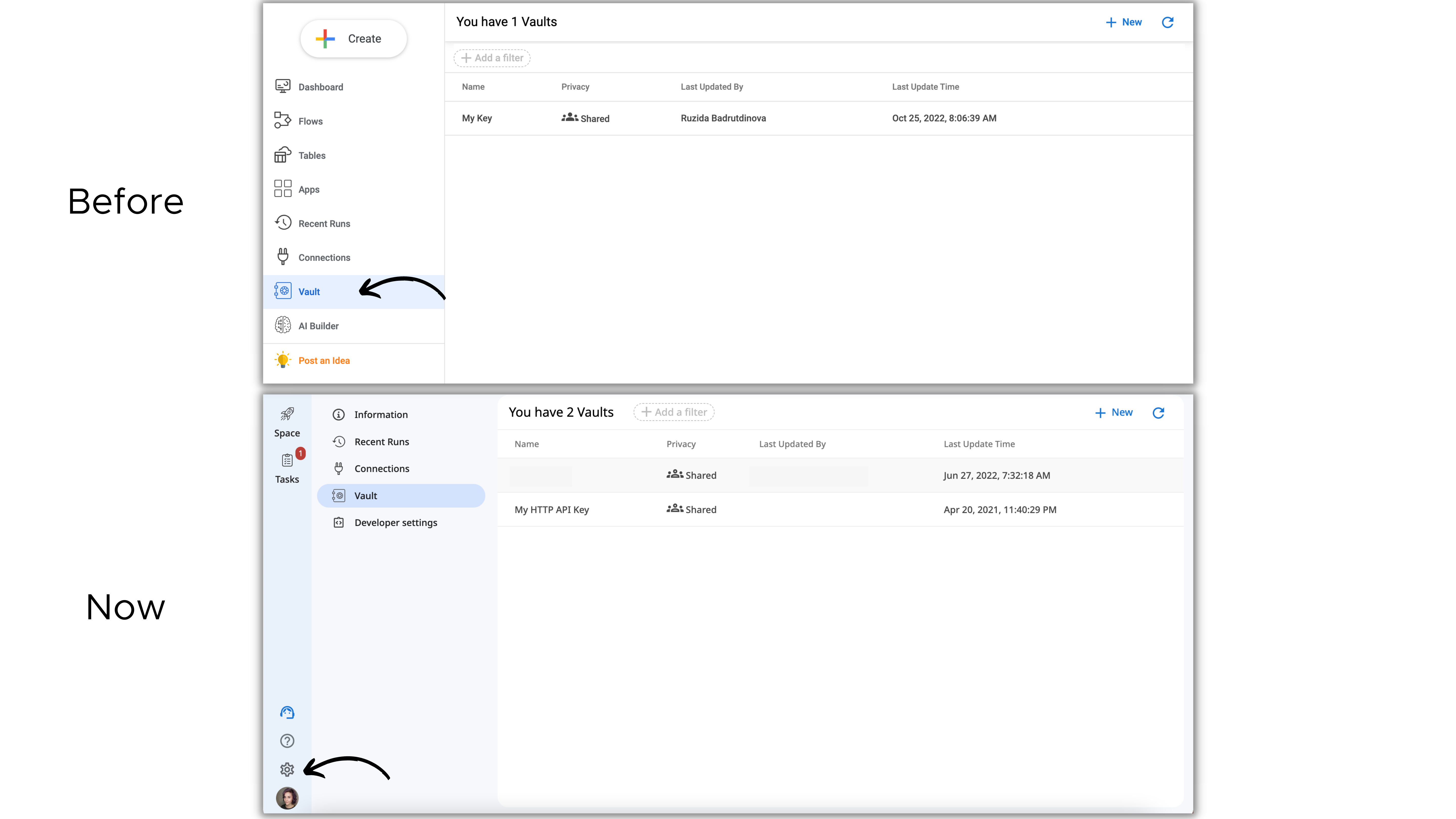Viewport: 1456px width, 819px height.
Task: Click New in the 1 Vaults header
Action: pyautogui.click(x=1124, y=22)
